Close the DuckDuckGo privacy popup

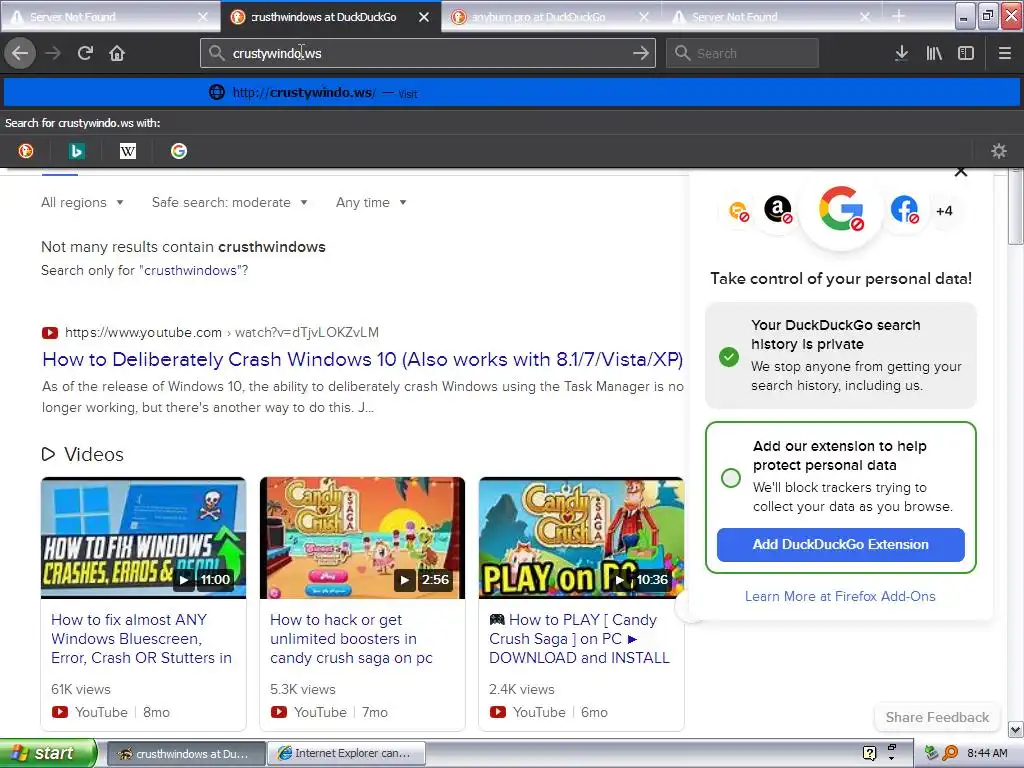[x=961, y=172]
